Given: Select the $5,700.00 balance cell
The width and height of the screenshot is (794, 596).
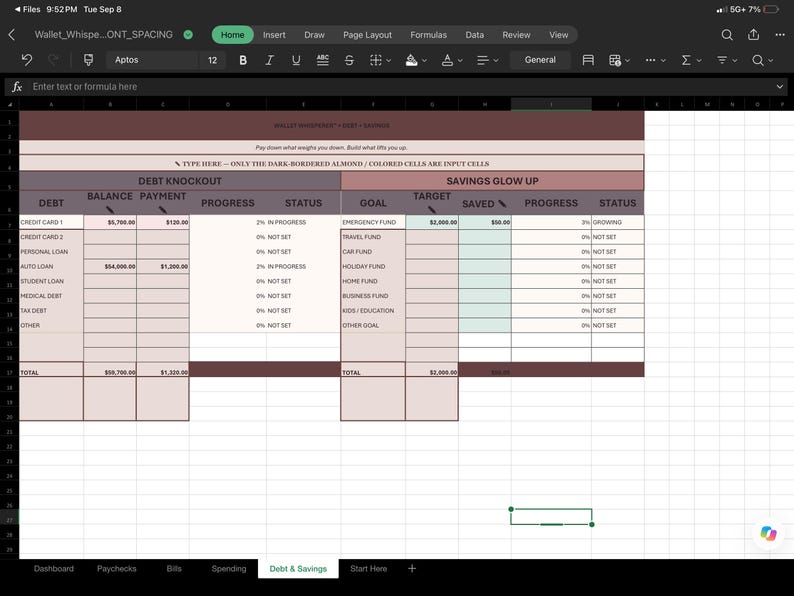Looking at the screenshot, I should (110, 222).
